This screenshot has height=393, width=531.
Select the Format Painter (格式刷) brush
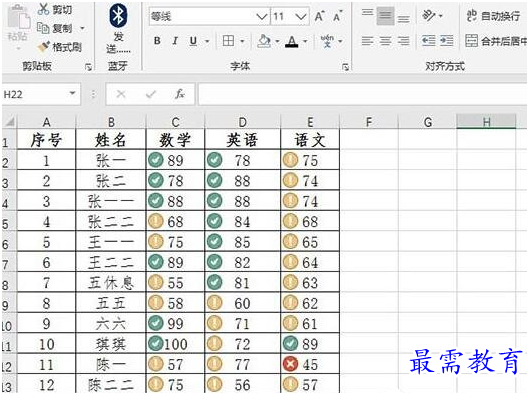pyautogui.click(x=43, y=47)
